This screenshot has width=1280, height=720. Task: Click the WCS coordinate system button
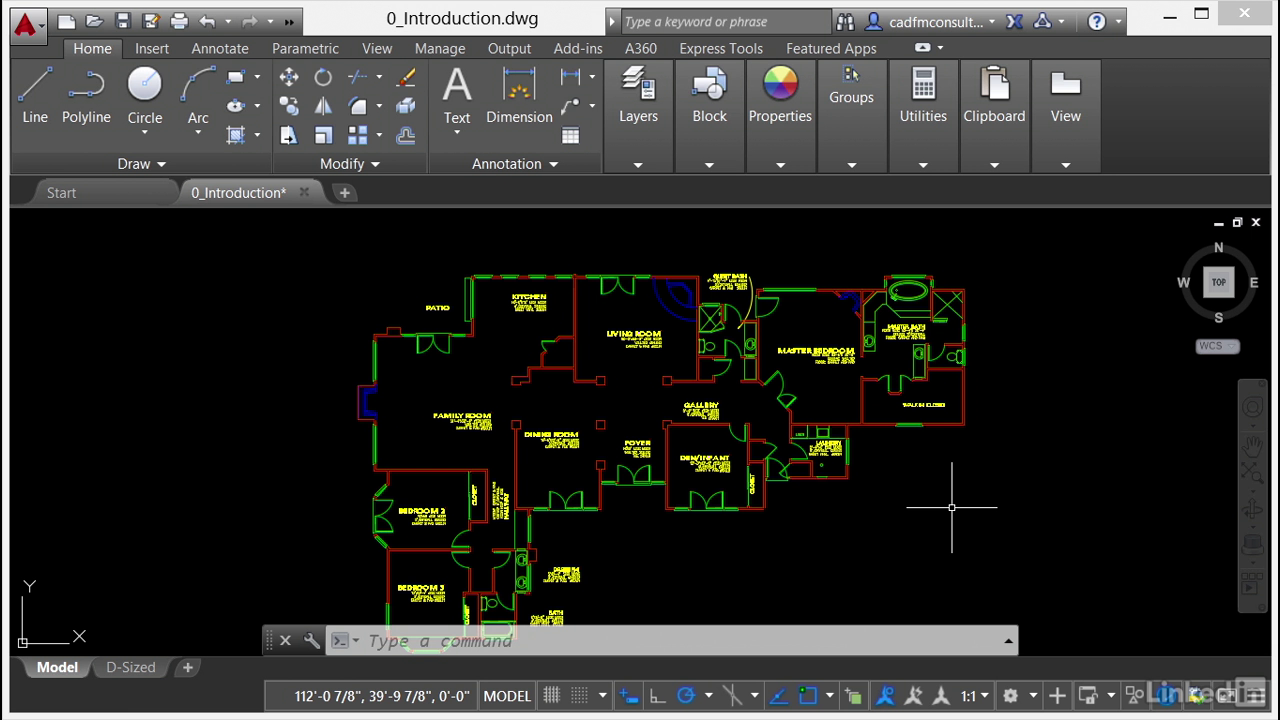[1217, 346]
